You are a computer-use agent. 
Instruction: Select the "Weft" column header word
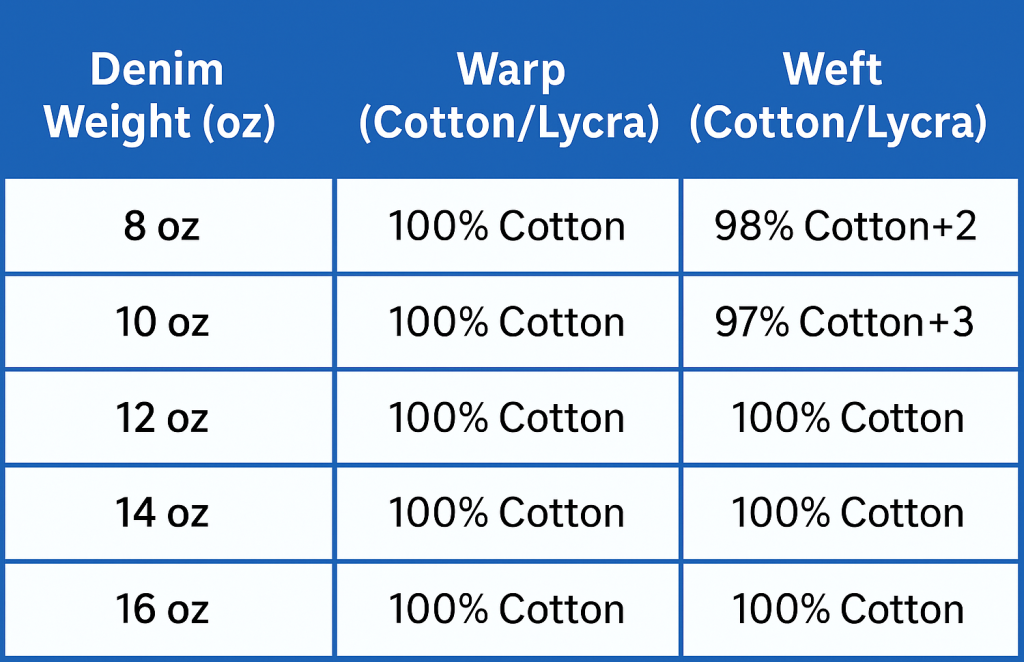[833, 70]
